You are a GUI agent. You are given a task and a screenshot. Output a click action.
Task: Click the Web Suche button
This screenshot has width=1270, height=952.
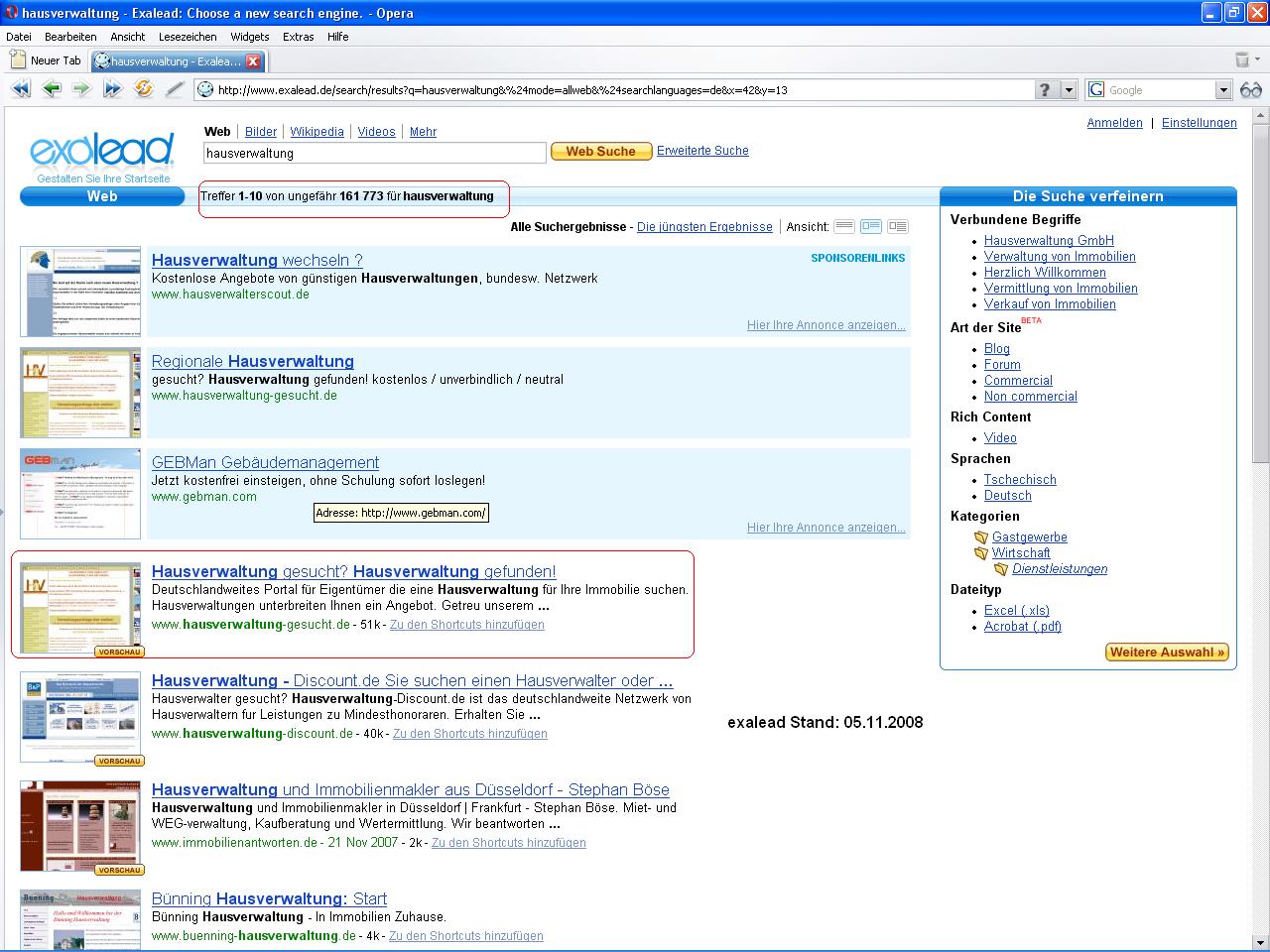(600, 152)
